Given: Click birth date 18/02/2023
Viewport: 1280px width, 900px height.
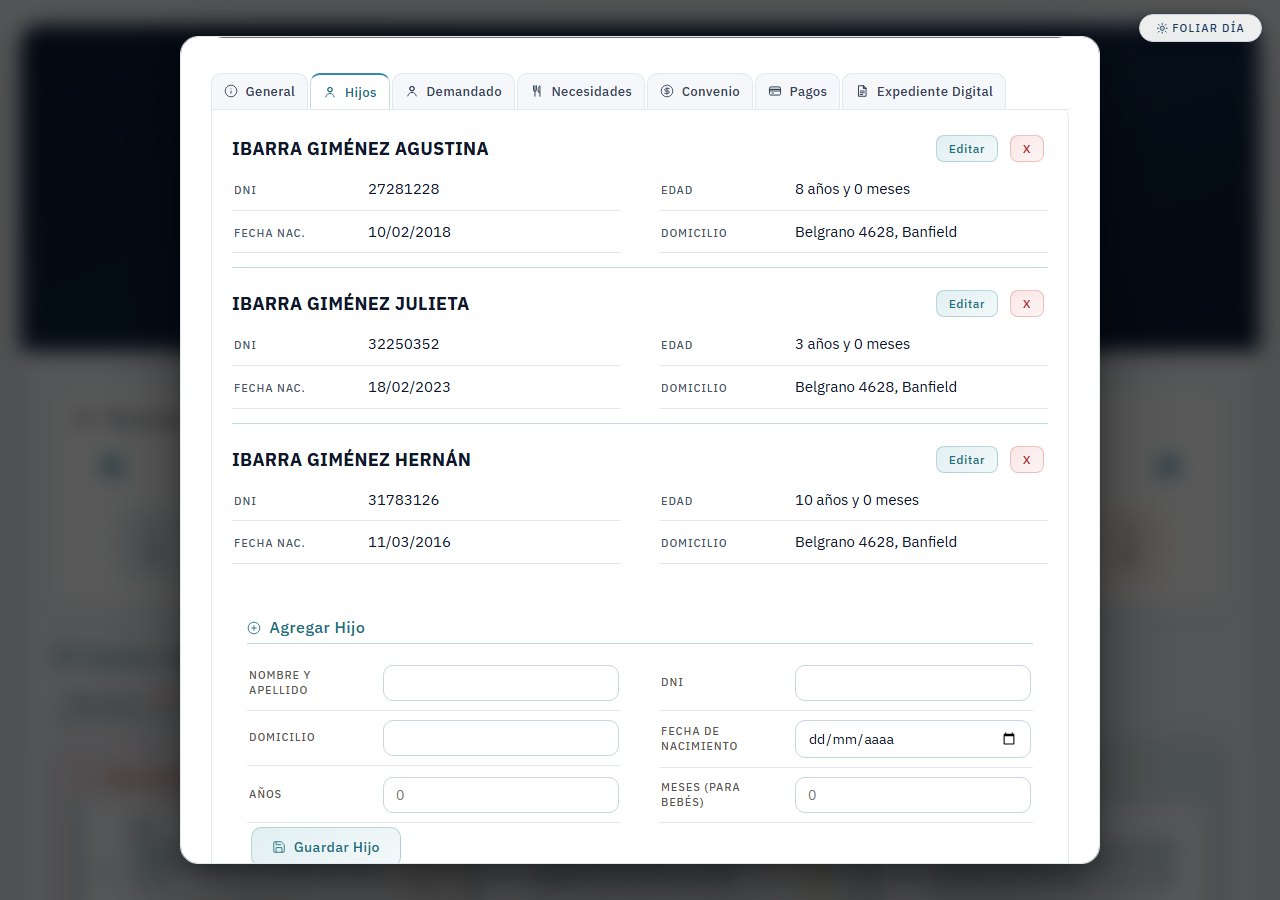Looking at the screenshot, I should (409, 387).
